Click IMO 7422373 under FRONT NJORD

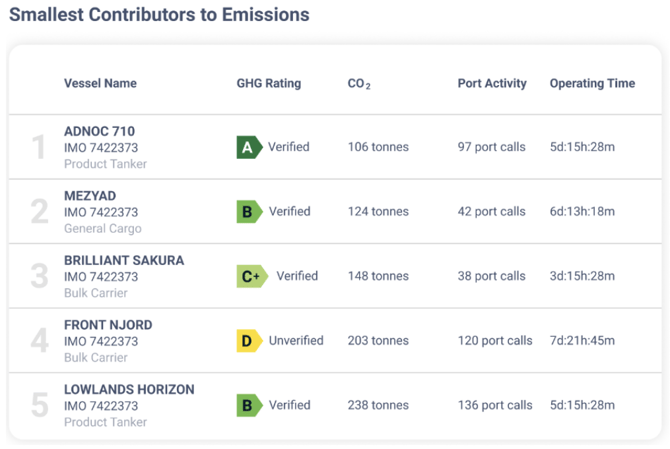(101, 341)
